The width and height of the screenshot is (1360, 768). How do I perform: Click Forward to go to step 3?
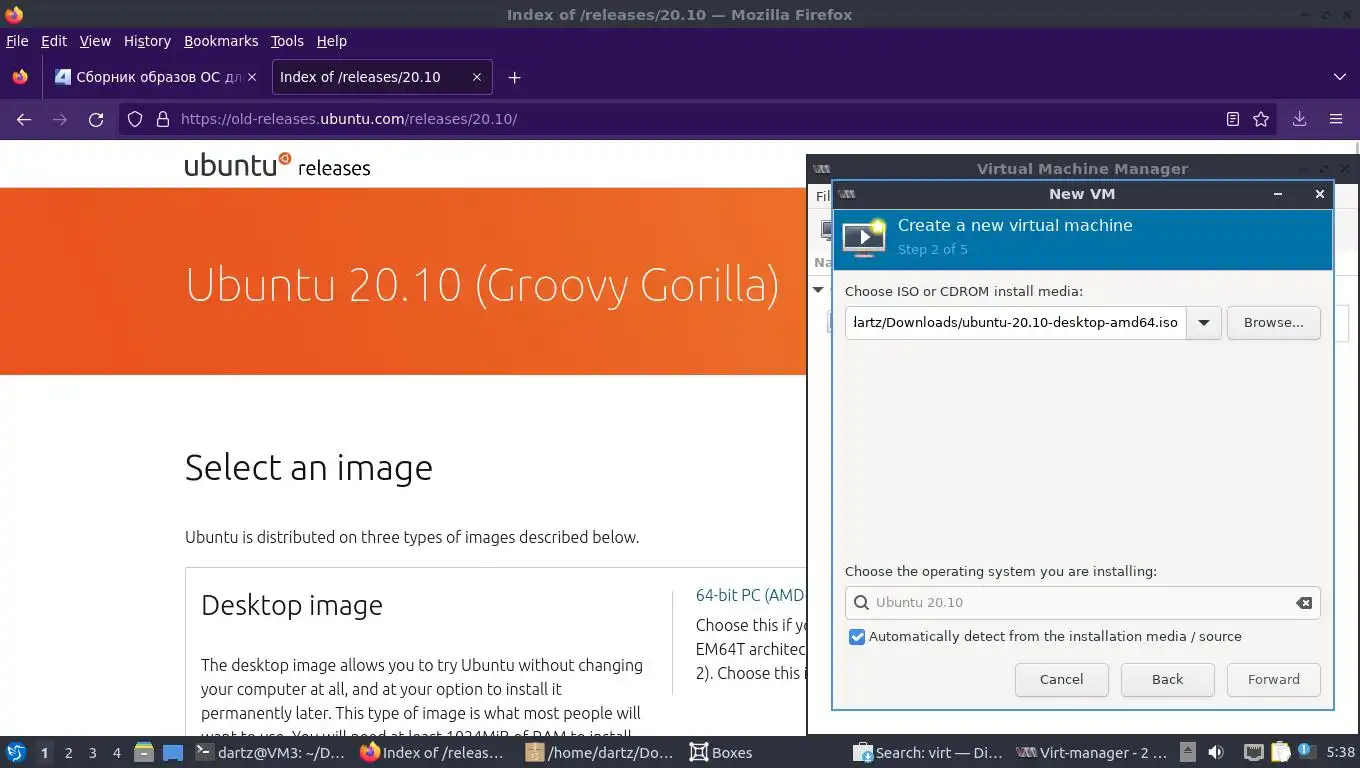[1273, 680]
